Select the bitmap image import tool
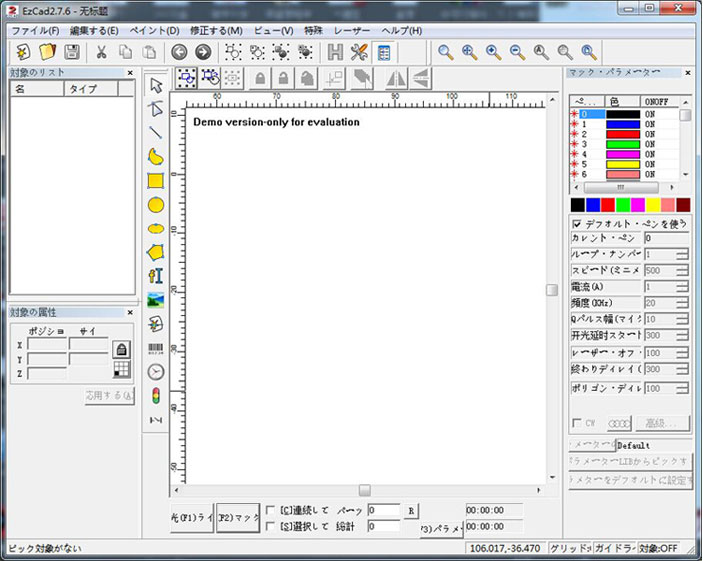This screenshot has width=703, height=561. 156,300
